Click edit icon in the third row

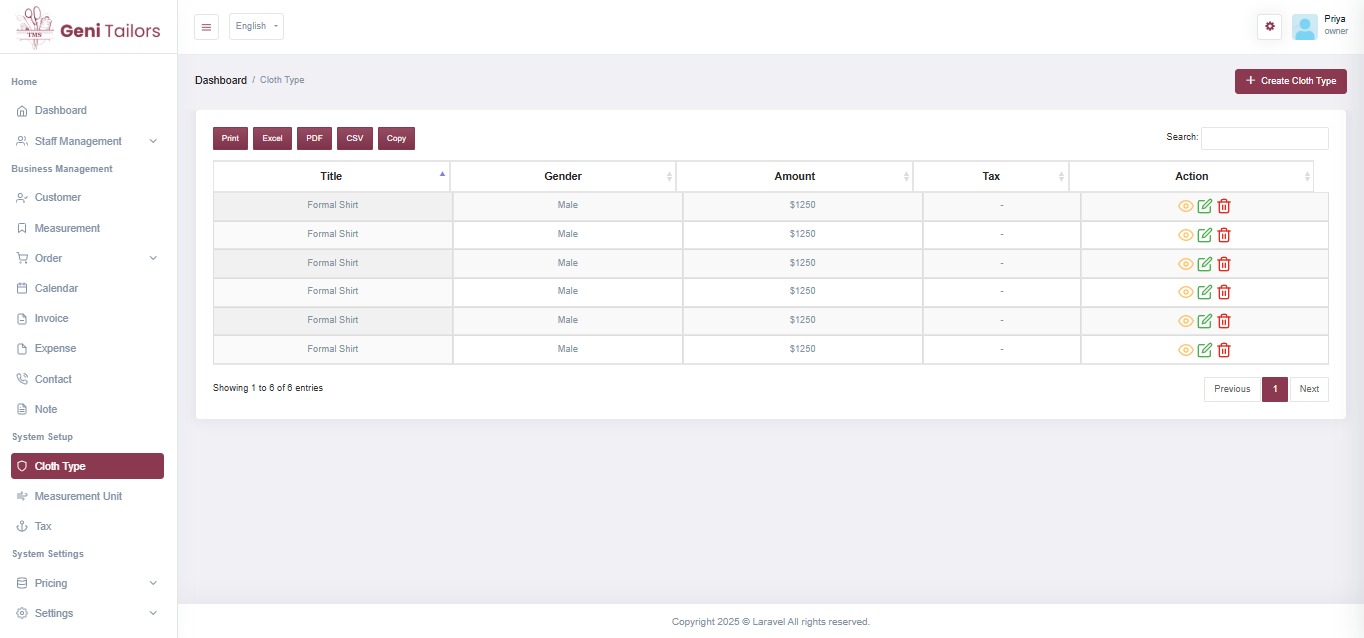(1205, 264)
